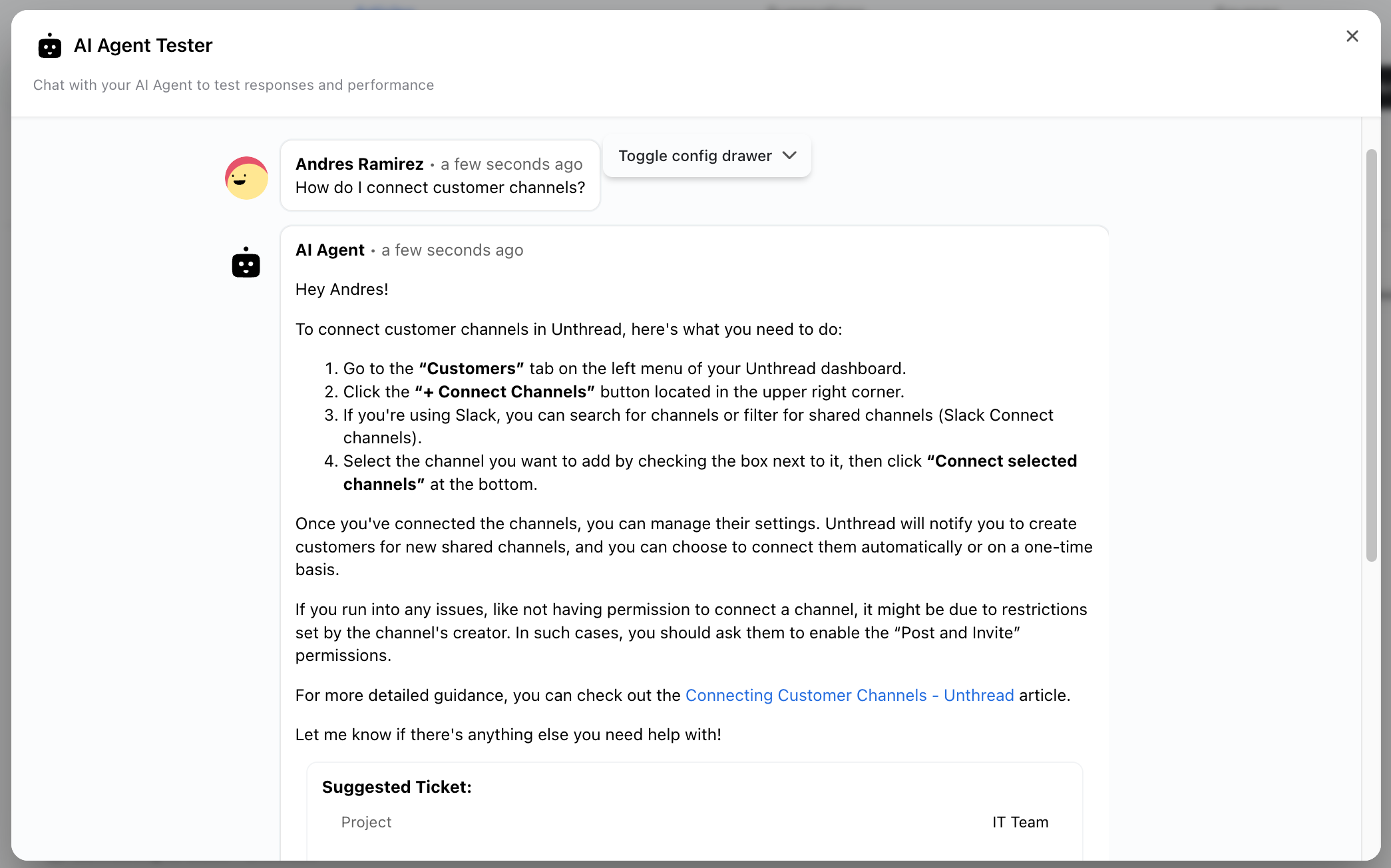
Task: Click the AI Agent Tester title text
Action: (x=143, y=45)
